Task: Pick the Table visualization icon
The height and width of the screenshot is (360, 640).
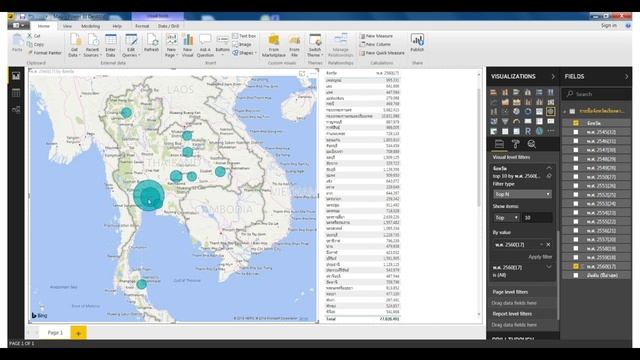Action: (x=505, y=131)
